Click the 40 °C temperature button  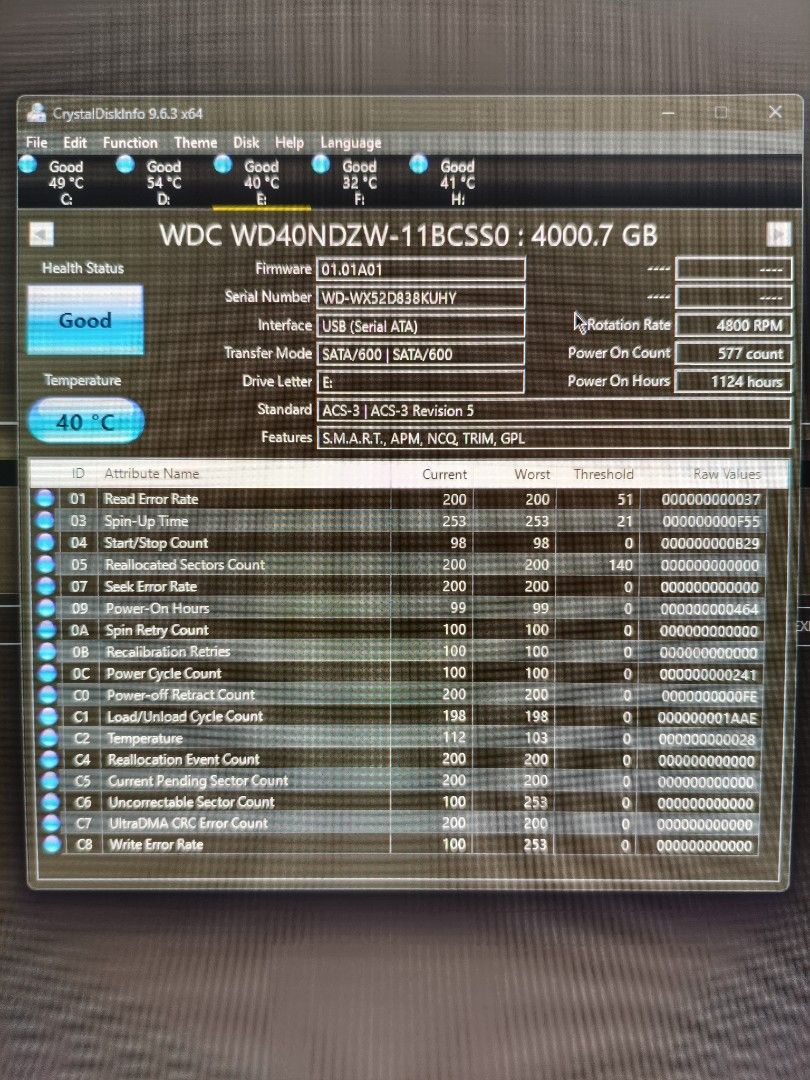85,421
